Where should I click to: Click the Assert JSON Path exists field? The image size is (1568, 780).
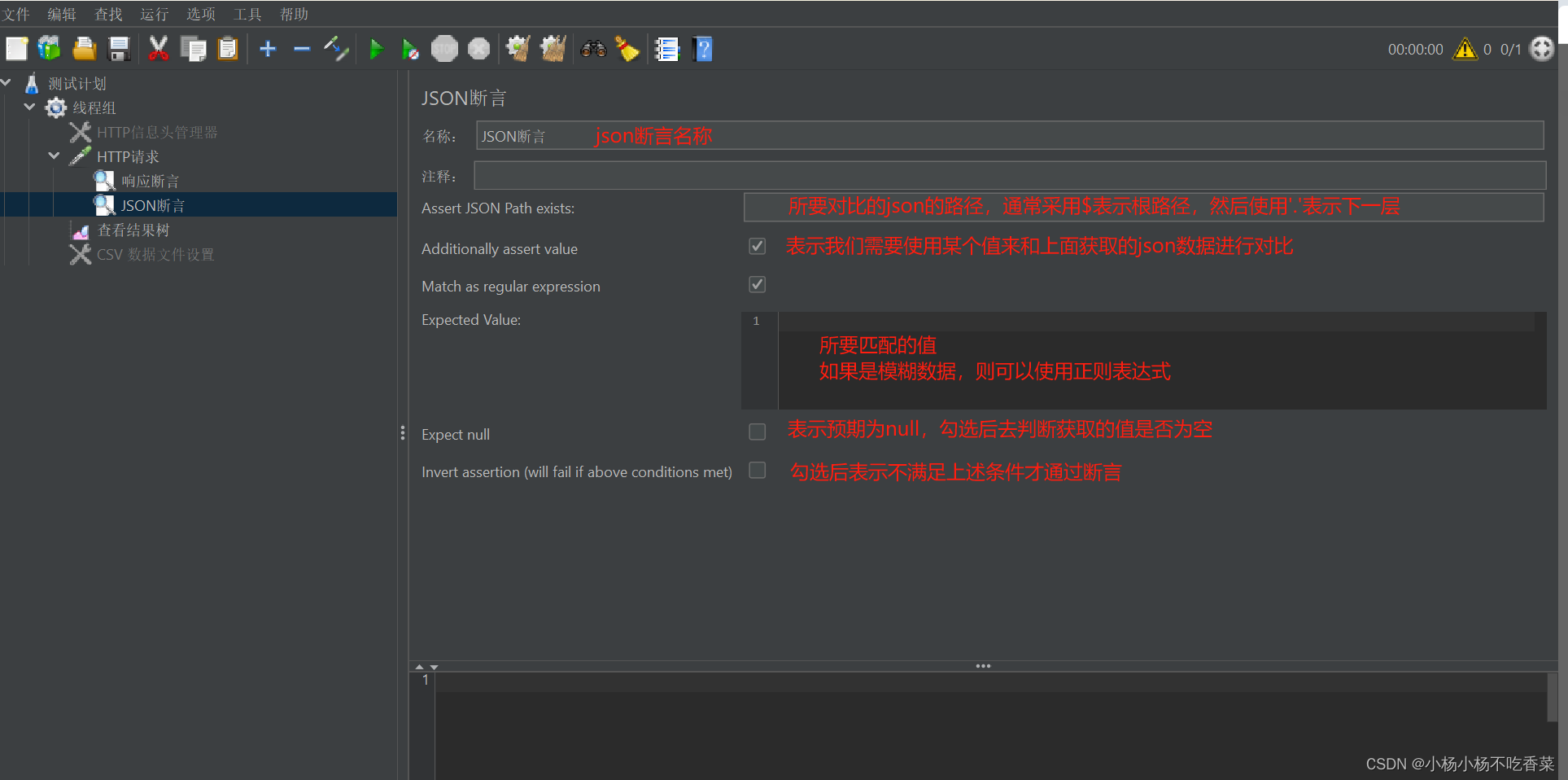pos(1143,207)
